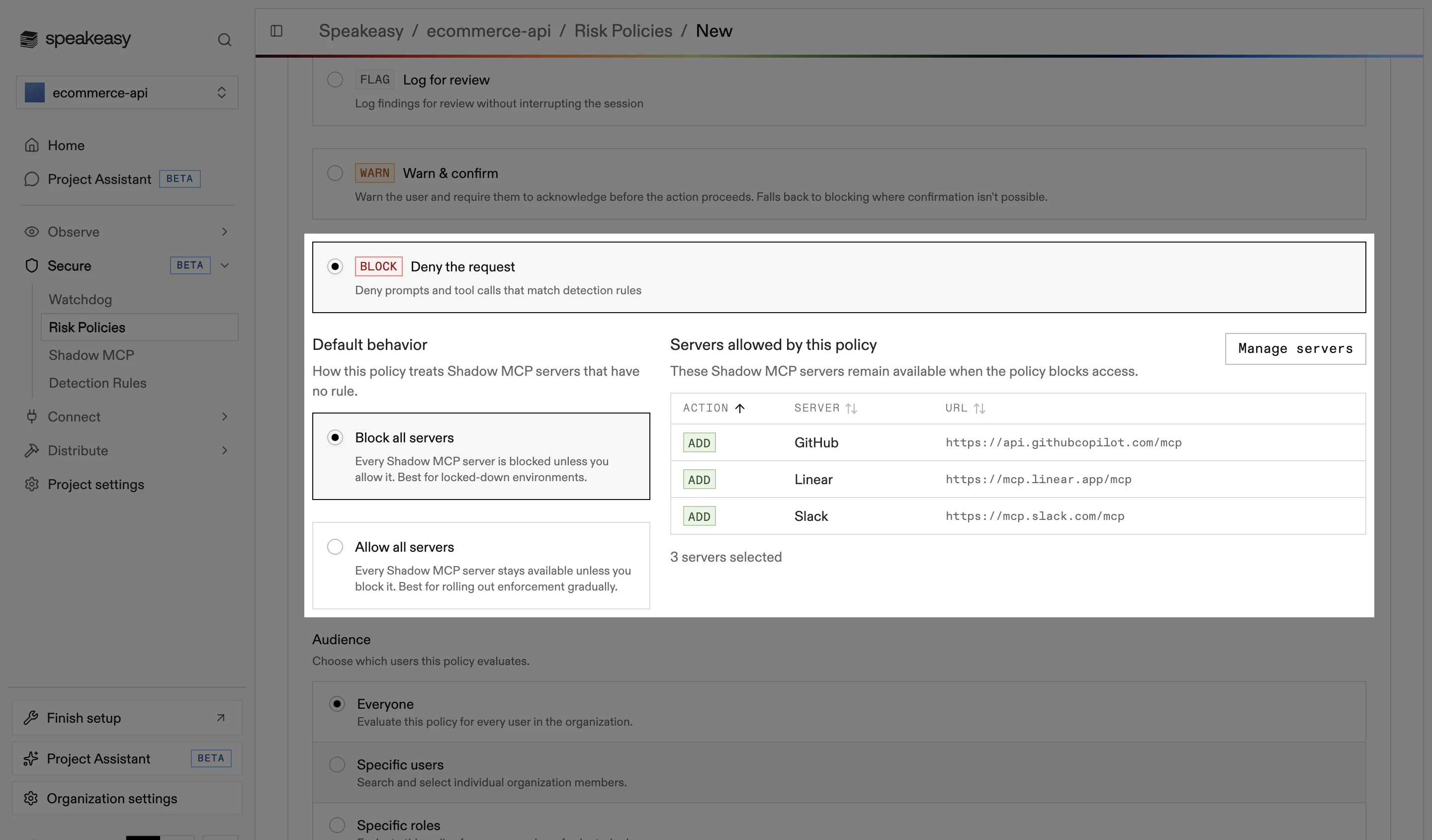Open Shadow MCP in sidebar
This screenshot has width=1432, height=840.
91,355
